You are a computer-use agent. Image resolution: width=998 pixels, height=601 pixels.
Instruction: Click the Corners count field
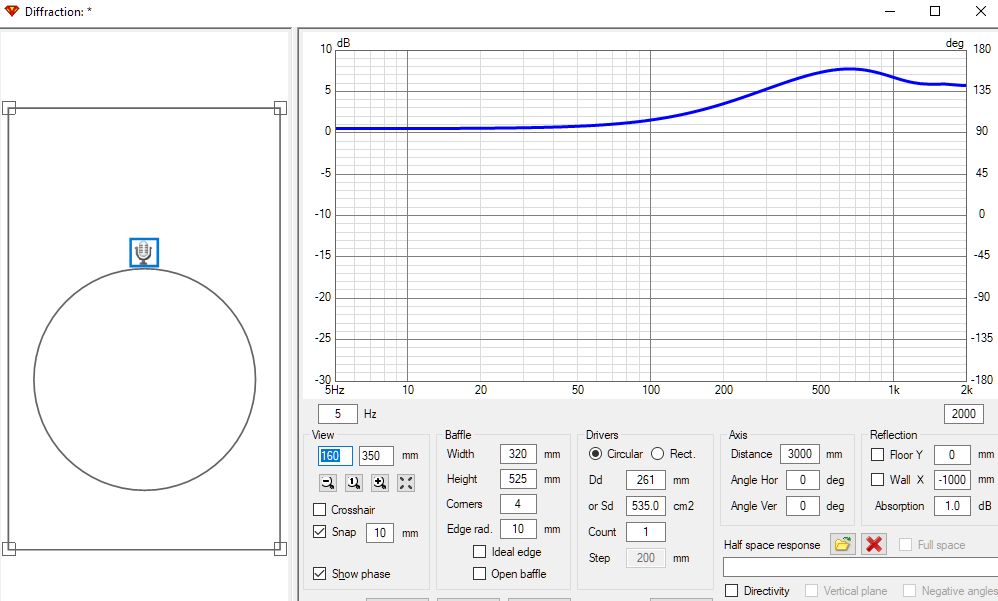coord(518,504)
